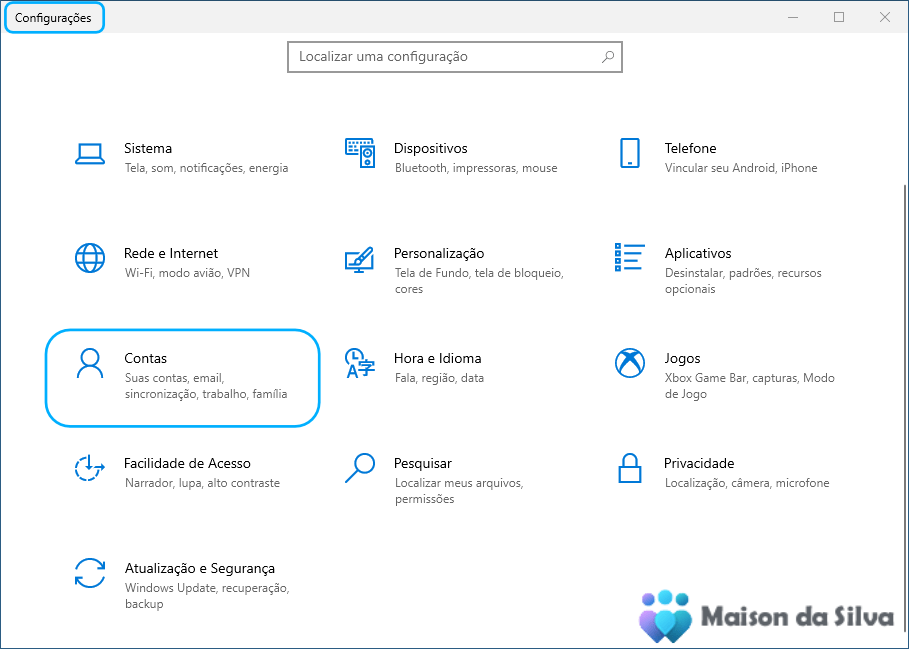
Task: Select "Bluetooth, impressoras, mouse" description
Action: click(476, 168)
